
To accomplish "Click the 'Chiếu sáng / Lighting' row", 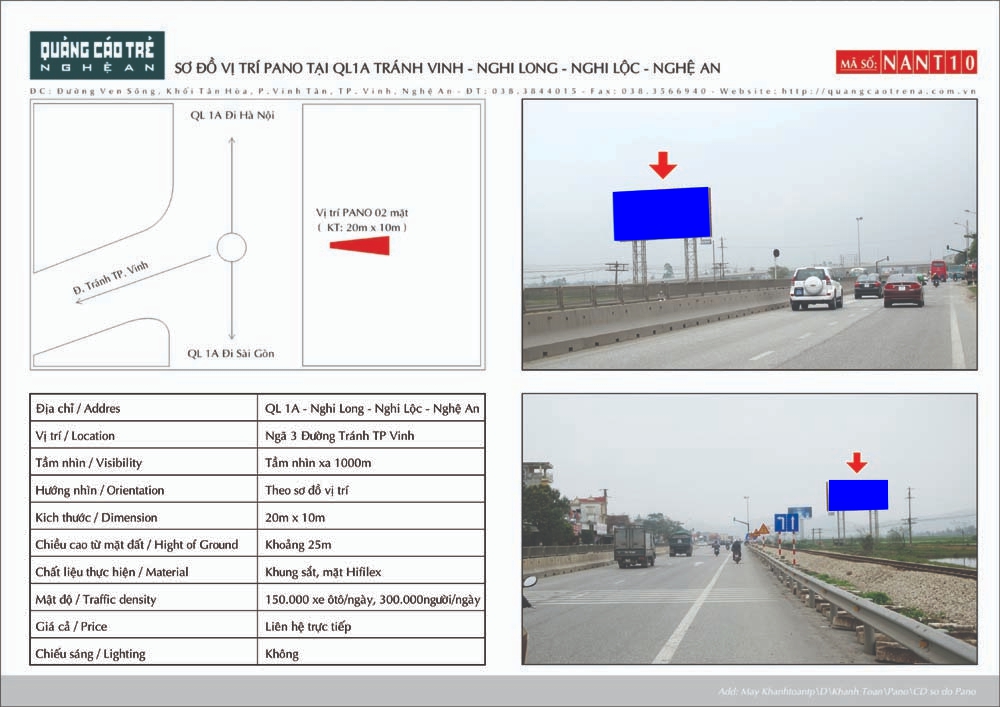I will (257, 653).
